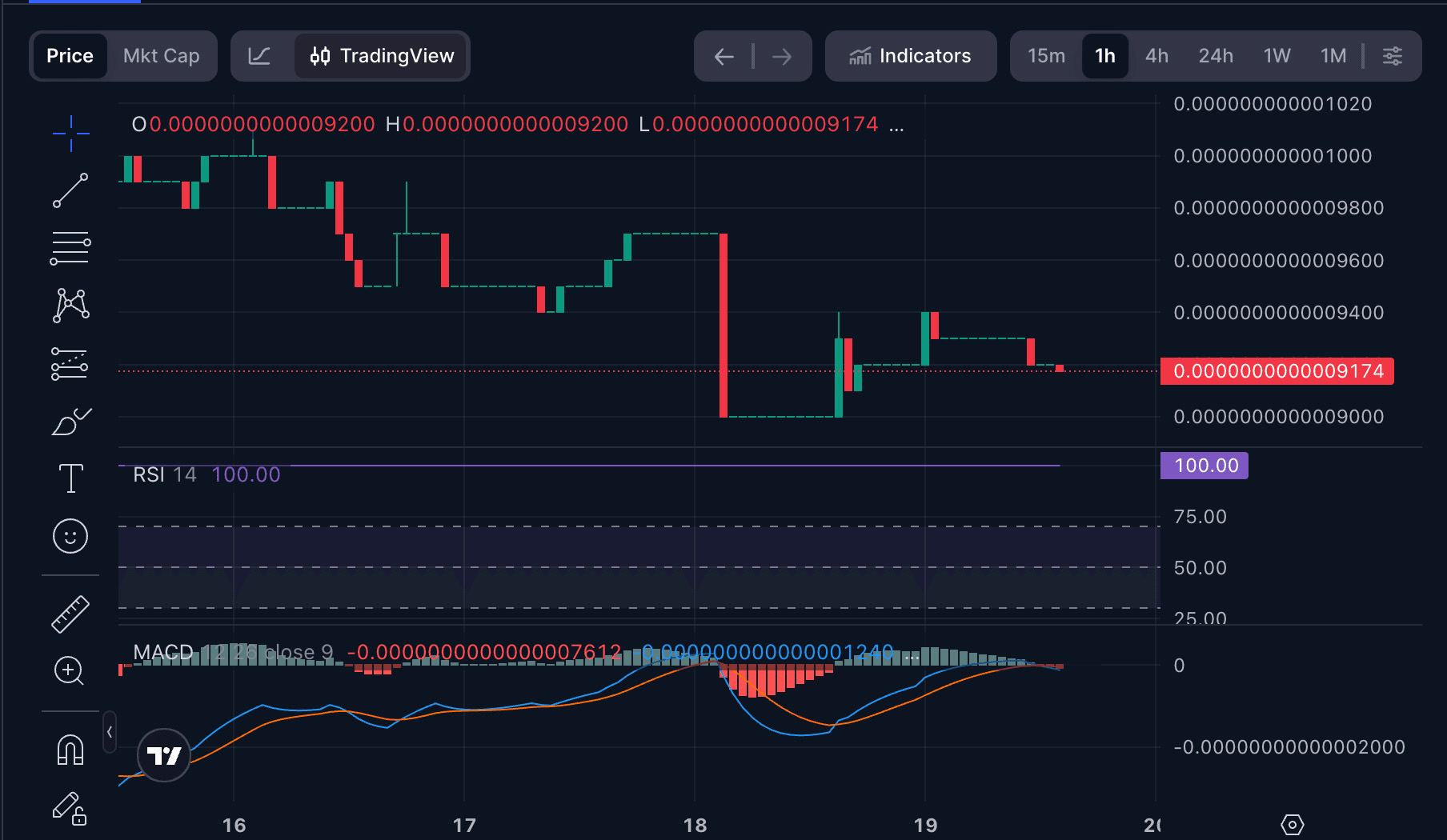Select the MACD indicator legend

tap(233, 653)
